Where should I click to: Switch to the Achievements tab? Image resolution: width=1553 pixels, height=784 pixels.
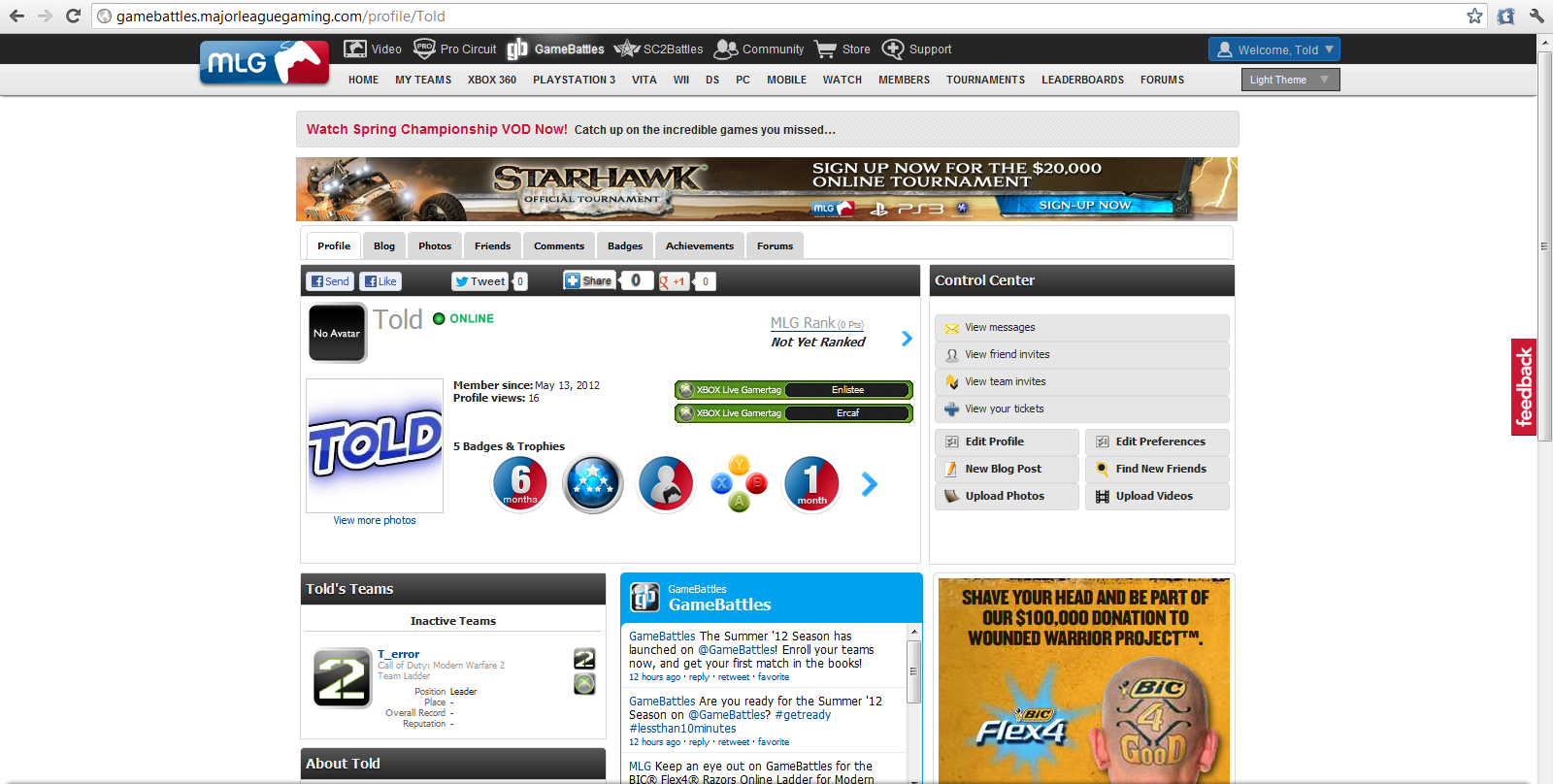pos(700,245)
